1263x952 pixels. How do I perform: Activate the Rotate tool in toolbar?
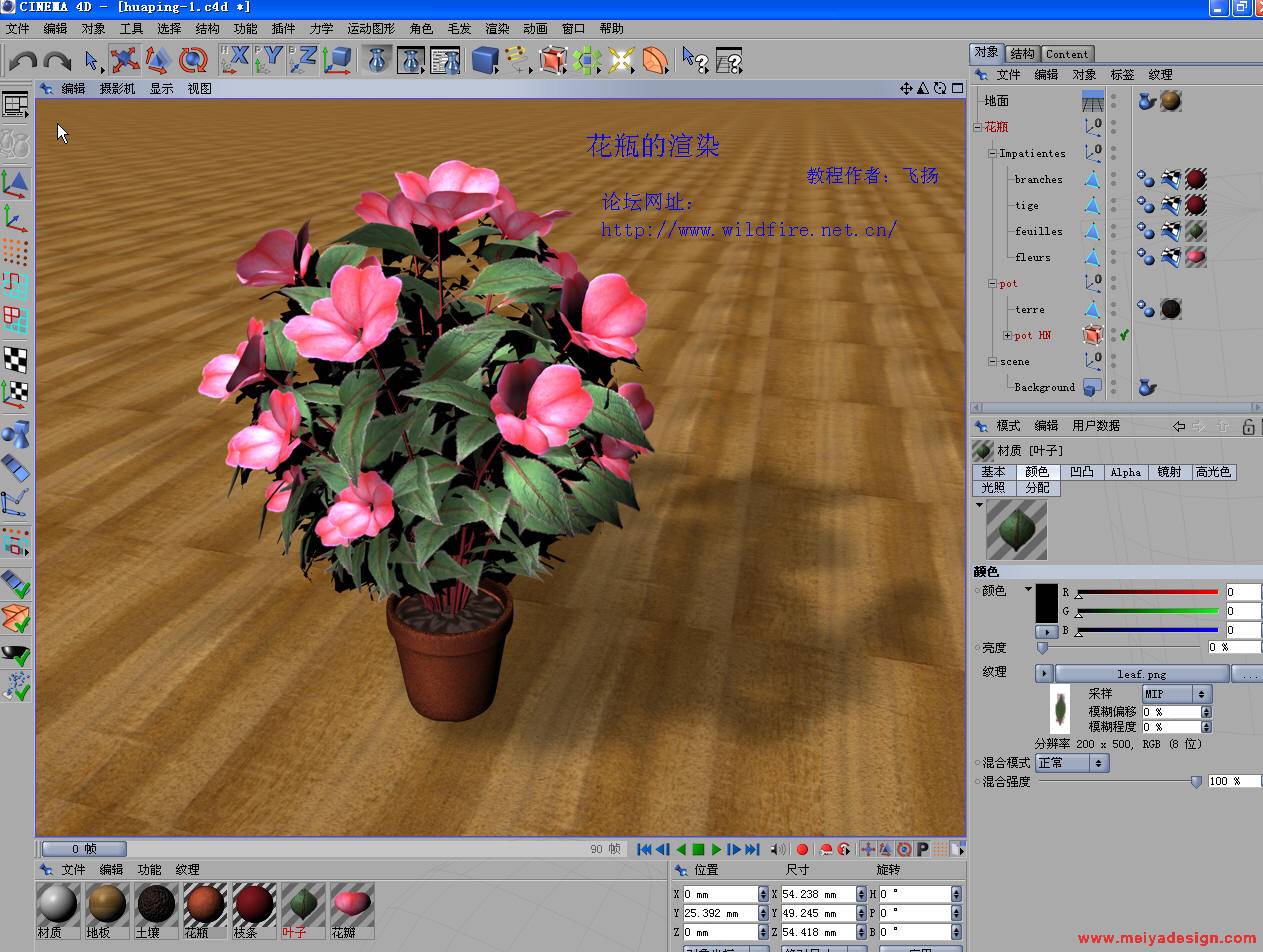click(x=193, y=61)
